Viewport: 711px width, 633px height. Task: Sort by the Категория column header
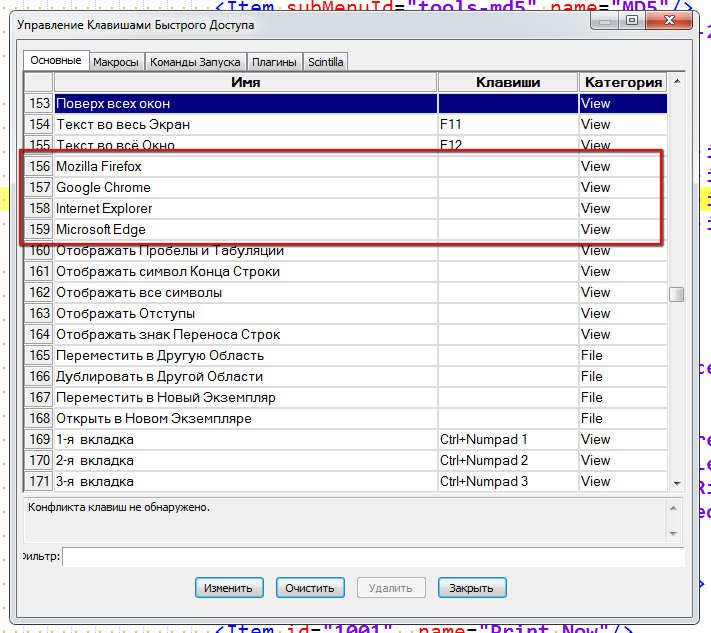[x=623, y=82]
